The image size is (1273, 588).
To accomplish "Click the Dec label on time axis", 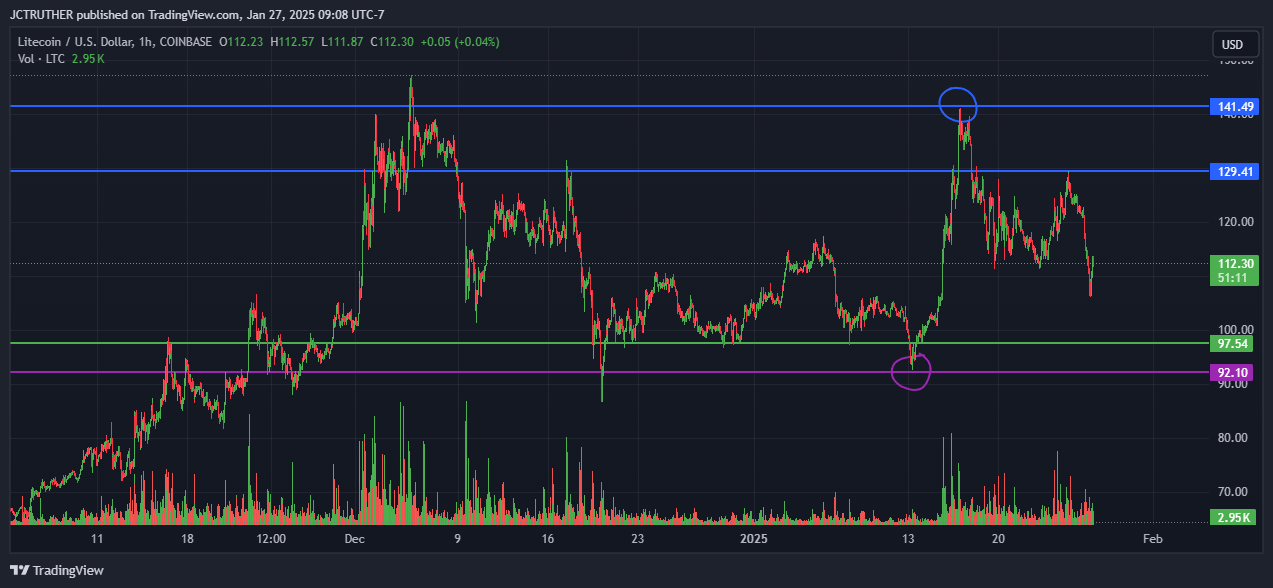I will pos(354,539).
